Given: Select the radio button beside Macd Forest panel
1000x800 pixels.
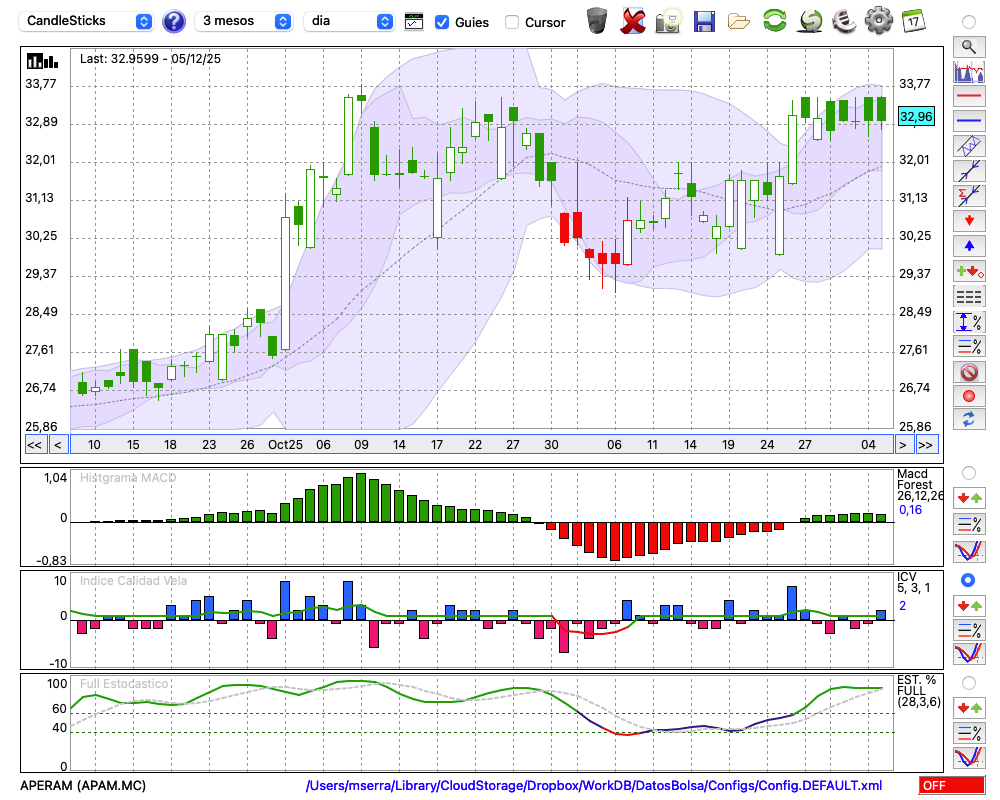Looking at the screenshot, I should tap(968, 472).
